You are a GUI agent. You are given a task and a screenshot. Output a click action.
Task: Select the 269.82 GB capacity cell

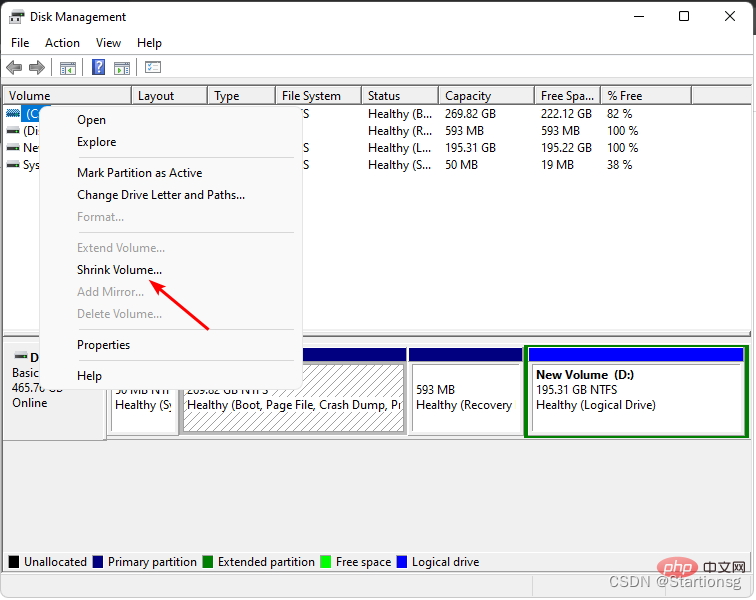[x=470, y=114]
